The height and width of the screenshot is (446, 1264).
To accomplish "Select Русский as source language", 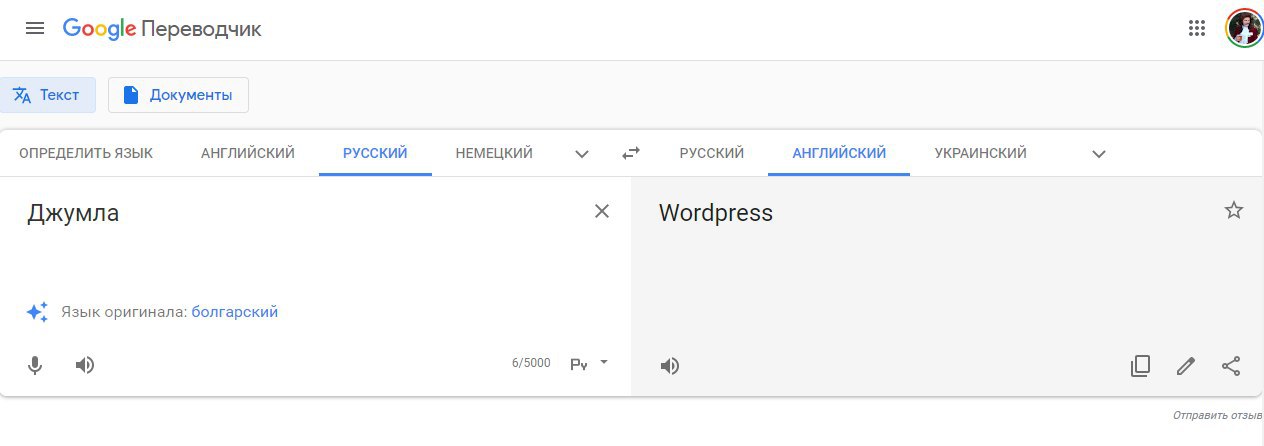I will [375, 153].
